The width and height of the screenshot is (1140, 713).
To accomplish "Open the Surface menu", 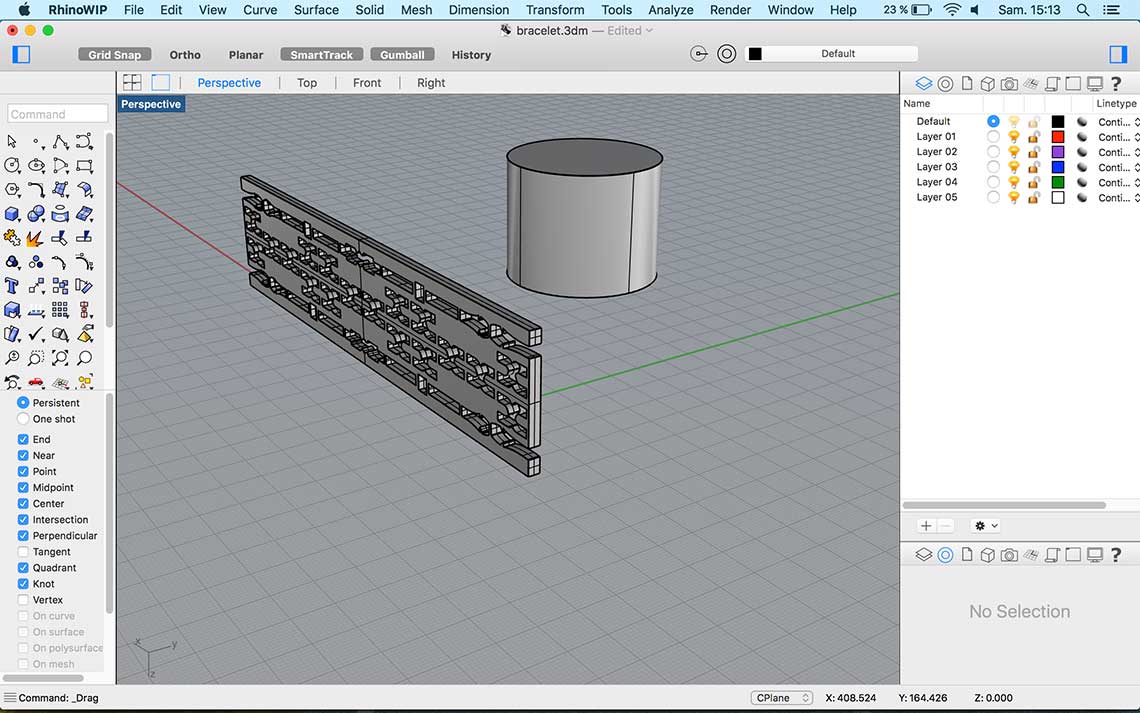I will (316, 10).
